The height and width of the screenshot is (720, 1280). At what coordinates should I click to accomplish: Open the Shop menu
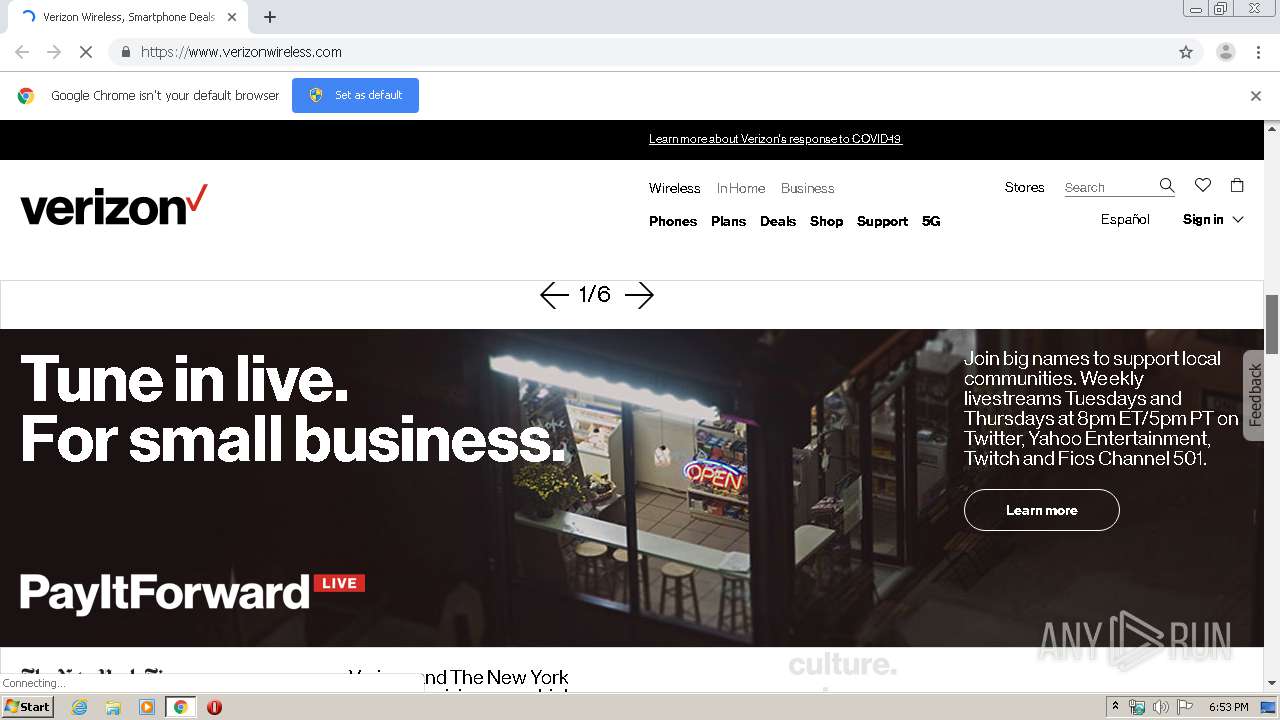point(826,221)
